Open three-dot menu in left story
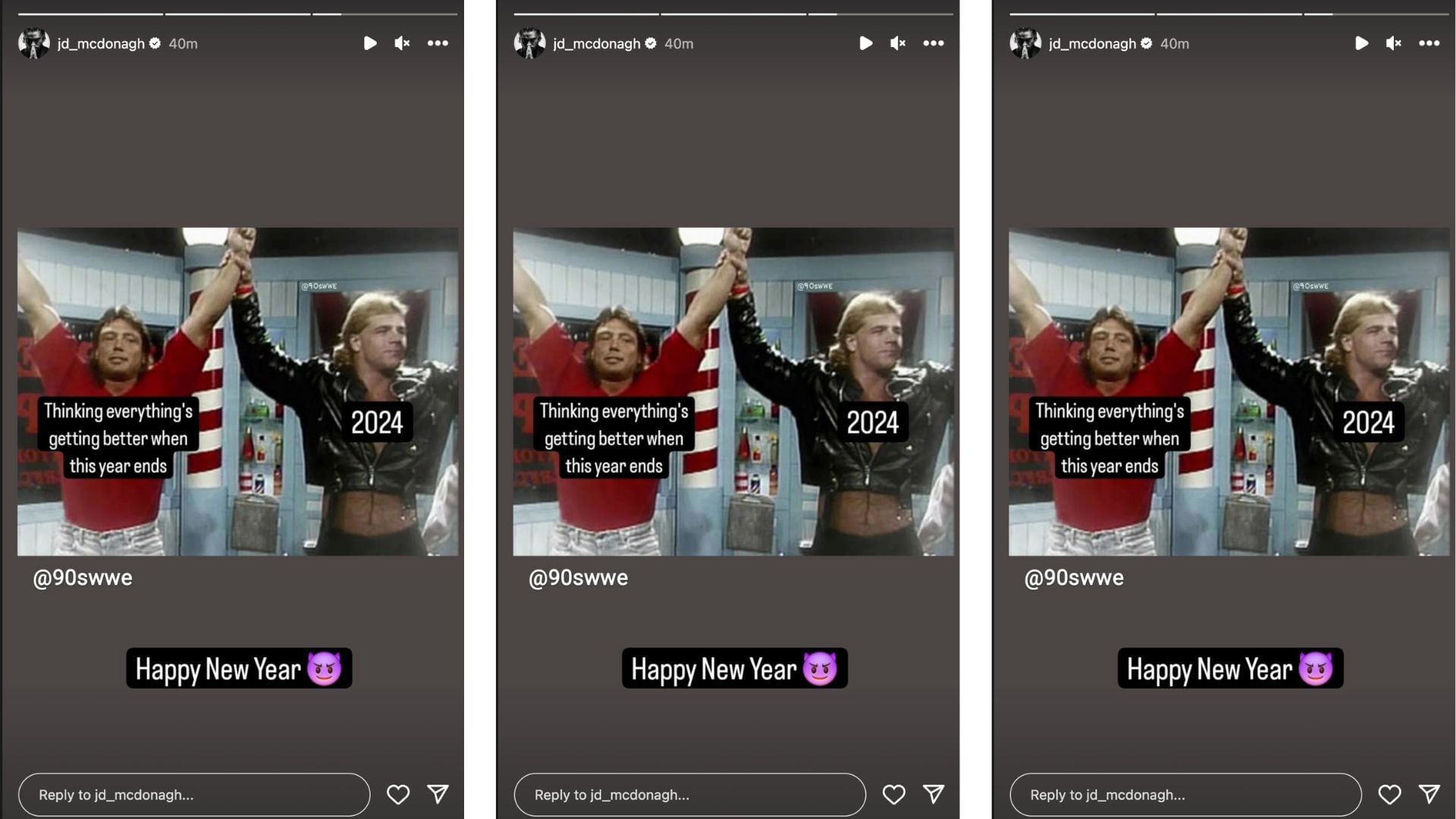The height and width of the screenshot is (819, 1456). 438,43
